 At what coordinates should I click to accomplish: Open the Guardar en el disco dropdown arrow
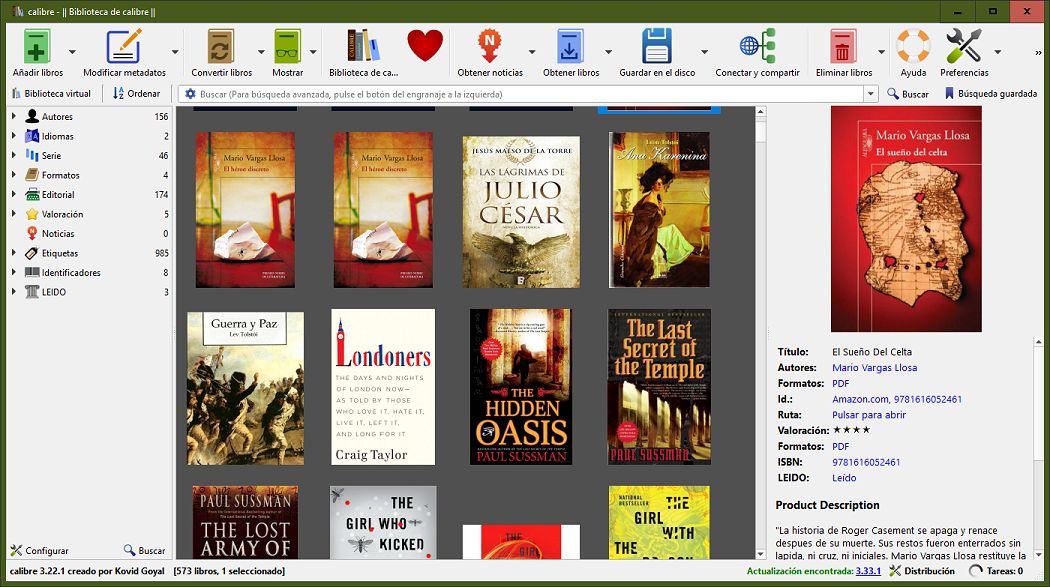tap(704, 52)
